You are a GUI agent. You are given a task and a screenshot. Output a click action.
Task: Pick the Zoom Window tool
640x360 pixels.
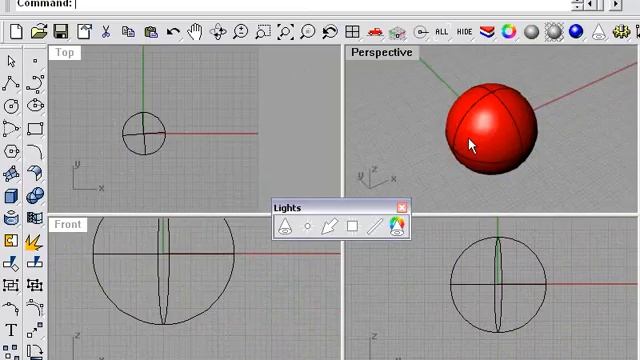click(263, 31)
